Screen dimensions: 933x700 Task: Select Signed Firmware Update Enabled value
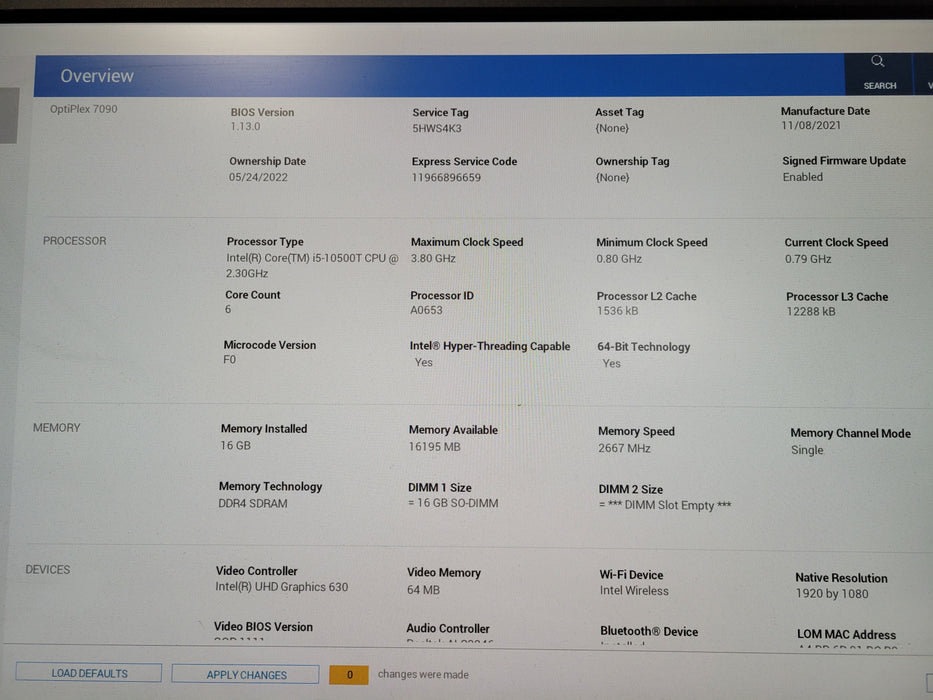pyautogui.click(x=803, y=177)
